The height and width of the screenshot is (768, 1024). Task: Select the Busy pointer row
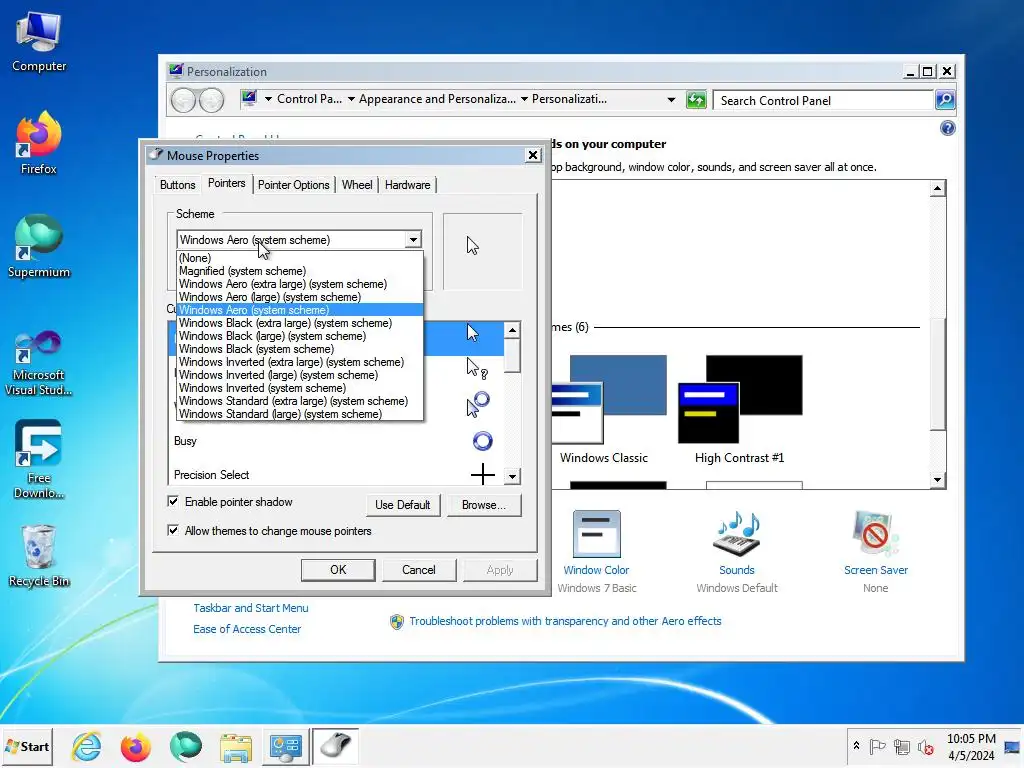(x=336, y=441)
